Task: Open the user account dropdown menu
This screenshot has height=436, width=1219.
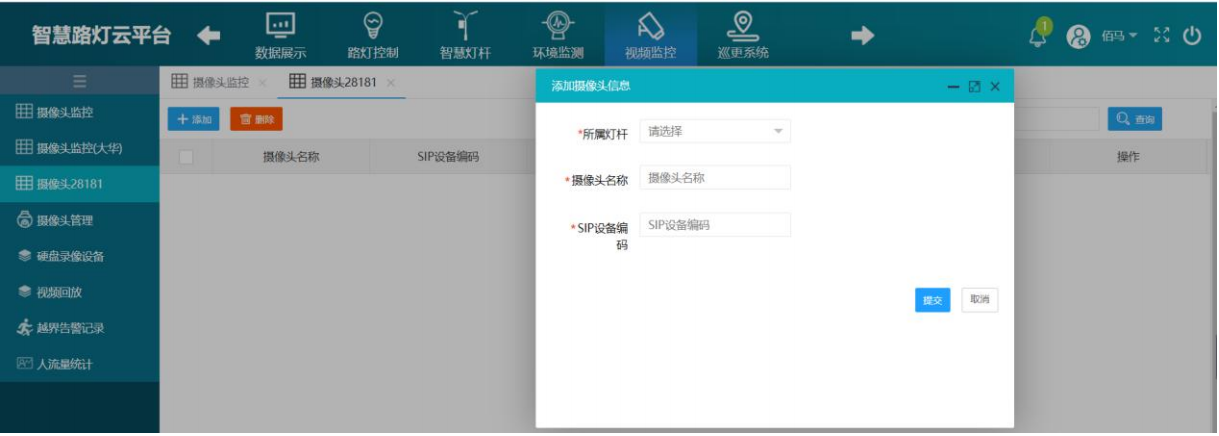Action: [1114, 35]
